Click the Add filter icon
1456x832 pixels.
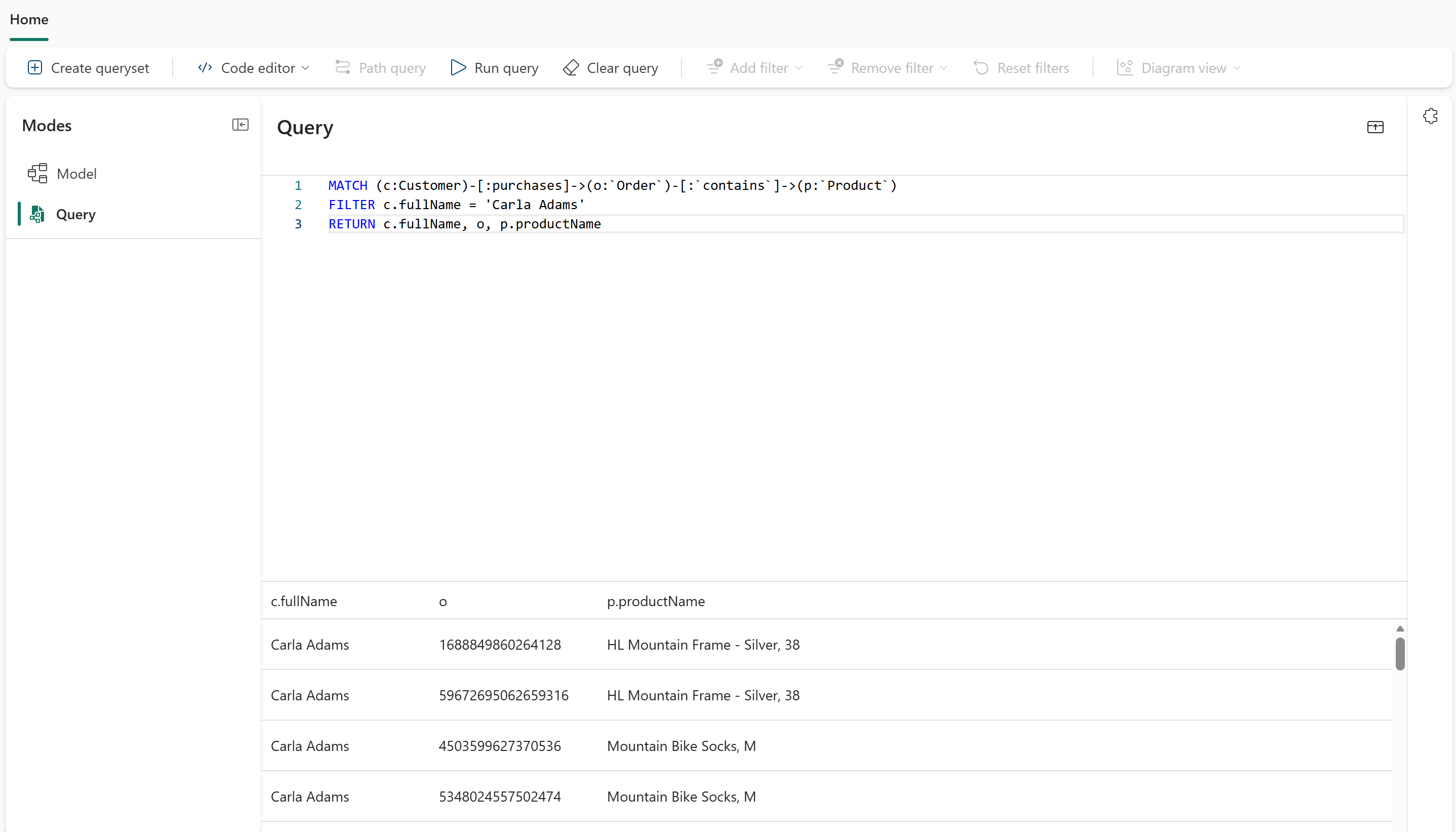(714, 67)
